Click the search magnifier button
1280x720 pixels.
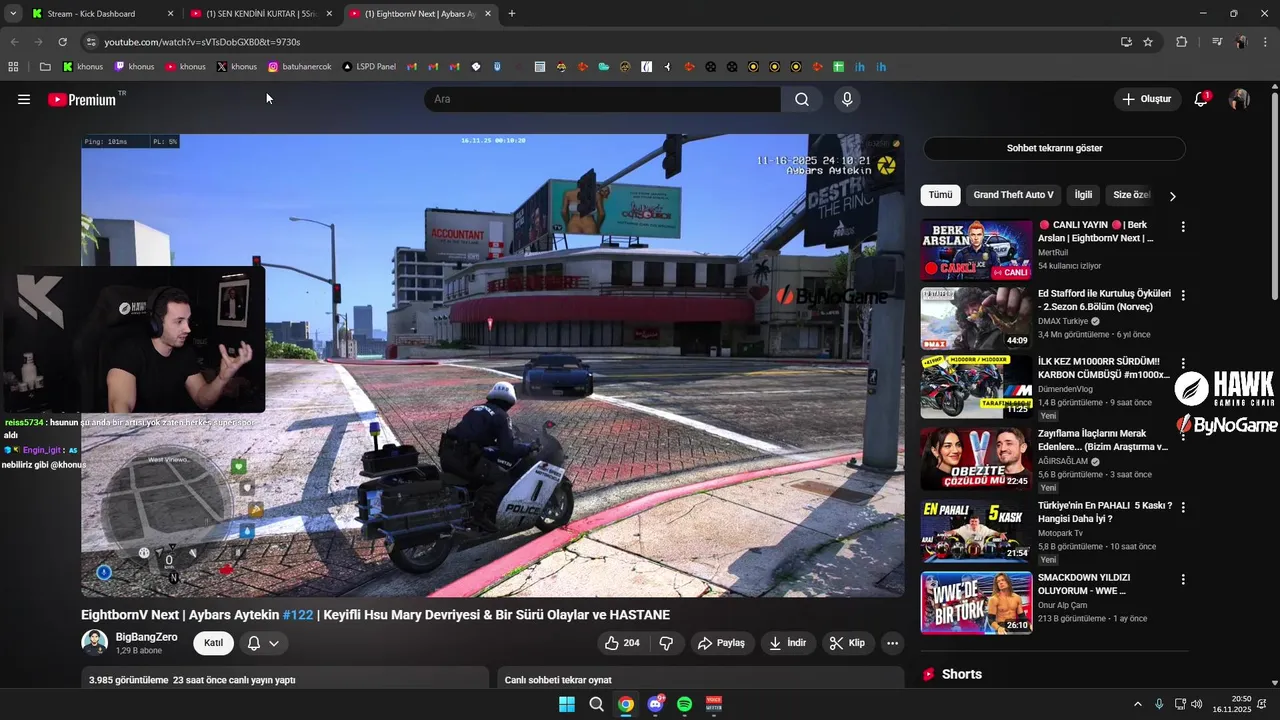tap(802, 99)
